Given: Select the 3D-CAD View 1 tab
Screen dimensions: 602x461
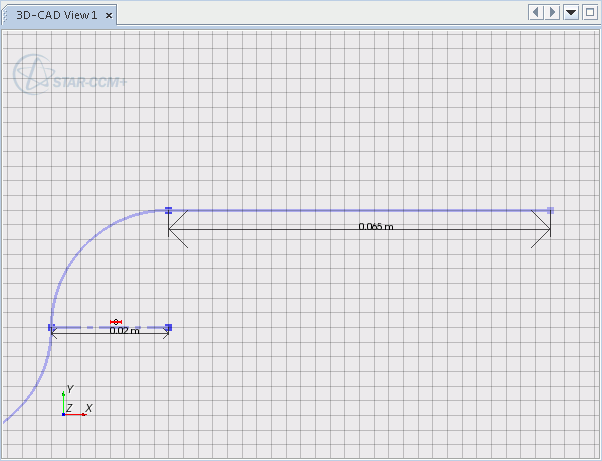Looking at the screenshot, I should pos(56,15).
